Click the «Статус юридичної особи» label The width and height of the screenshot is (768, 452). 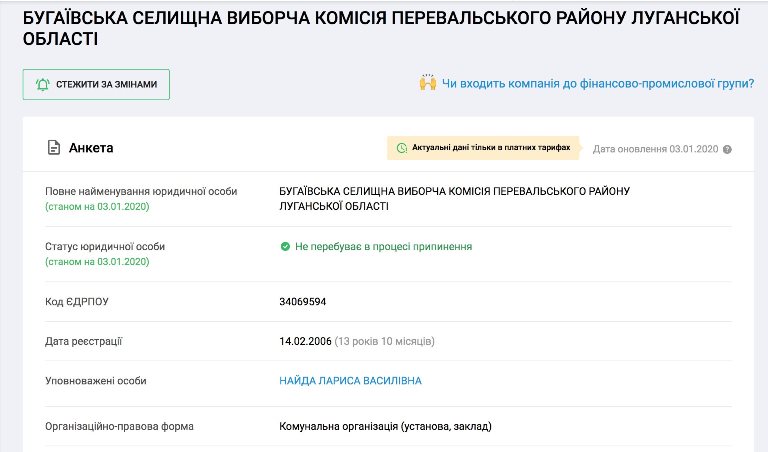105,246
